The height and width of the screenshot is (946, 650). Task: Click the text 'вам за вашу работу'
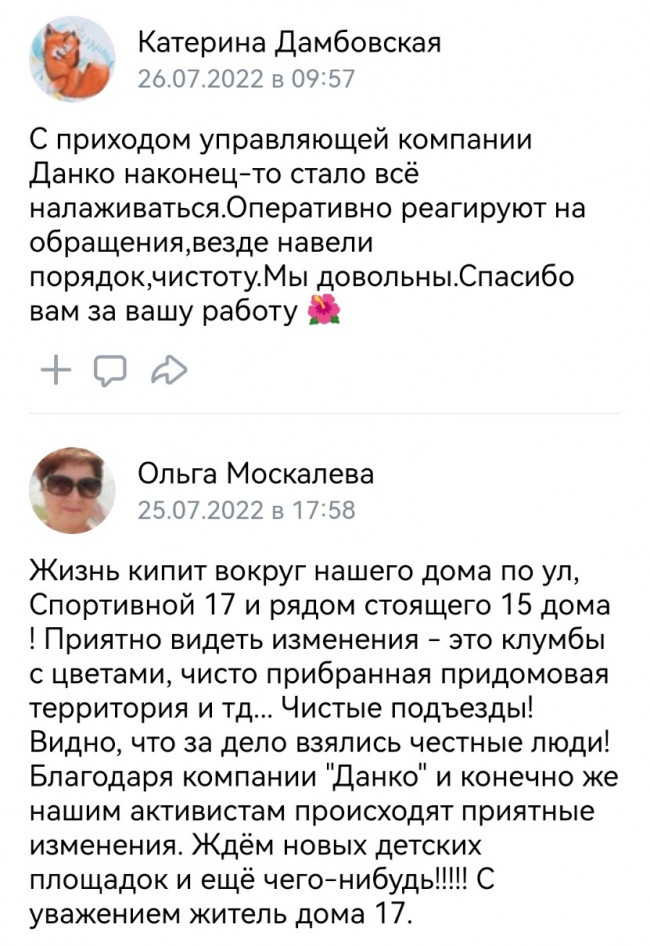tap(164, 312)
